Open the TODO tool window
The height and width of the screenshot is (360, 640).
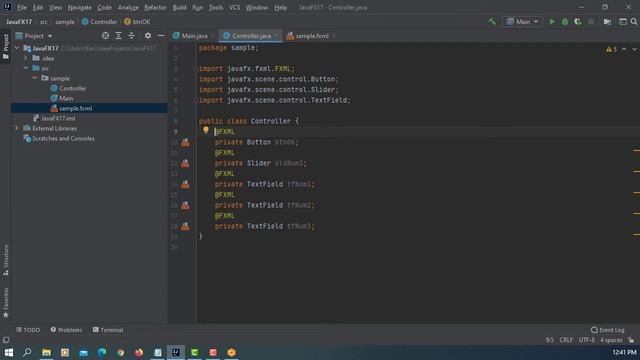pos(28,330)
